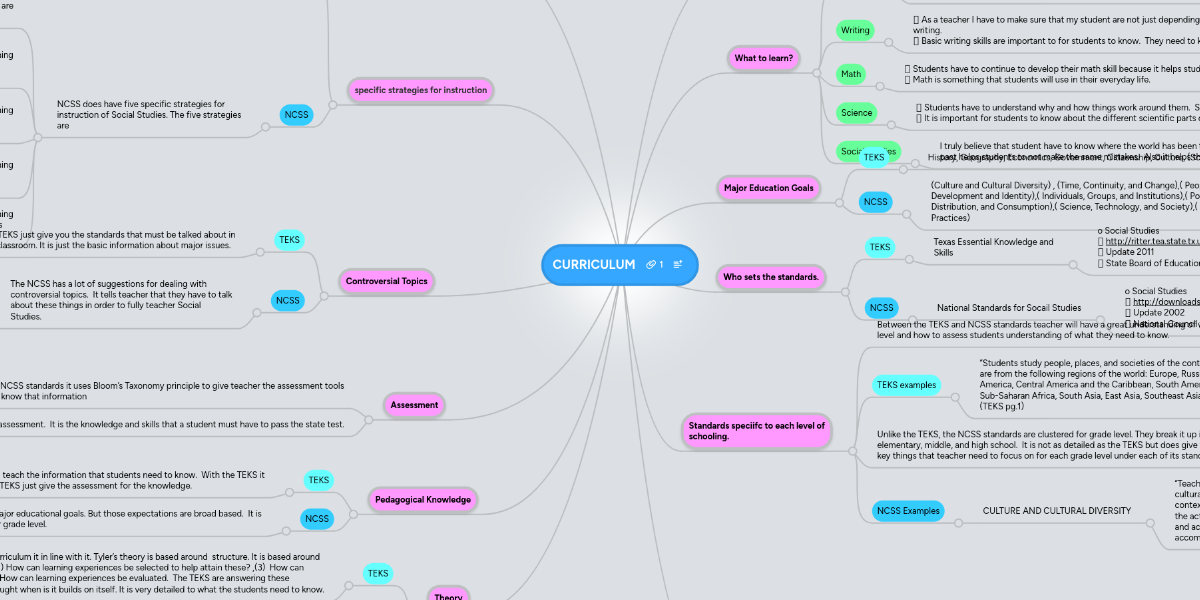Collapse the Social Studies branch connector circle
1200x600 pixels.
915,163
